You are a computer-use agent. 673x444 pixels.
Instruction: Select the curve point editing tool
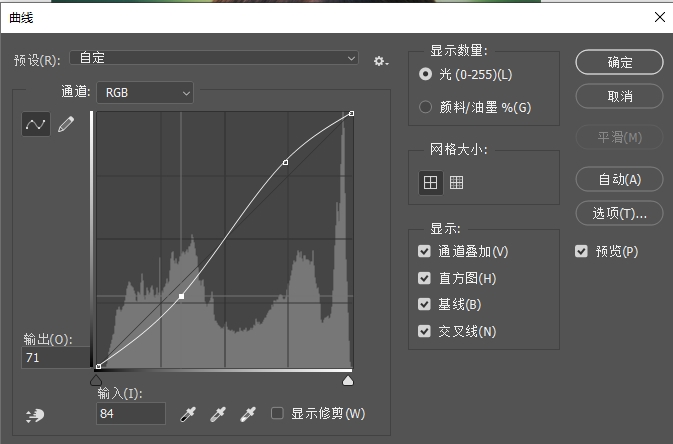[36, 125]
